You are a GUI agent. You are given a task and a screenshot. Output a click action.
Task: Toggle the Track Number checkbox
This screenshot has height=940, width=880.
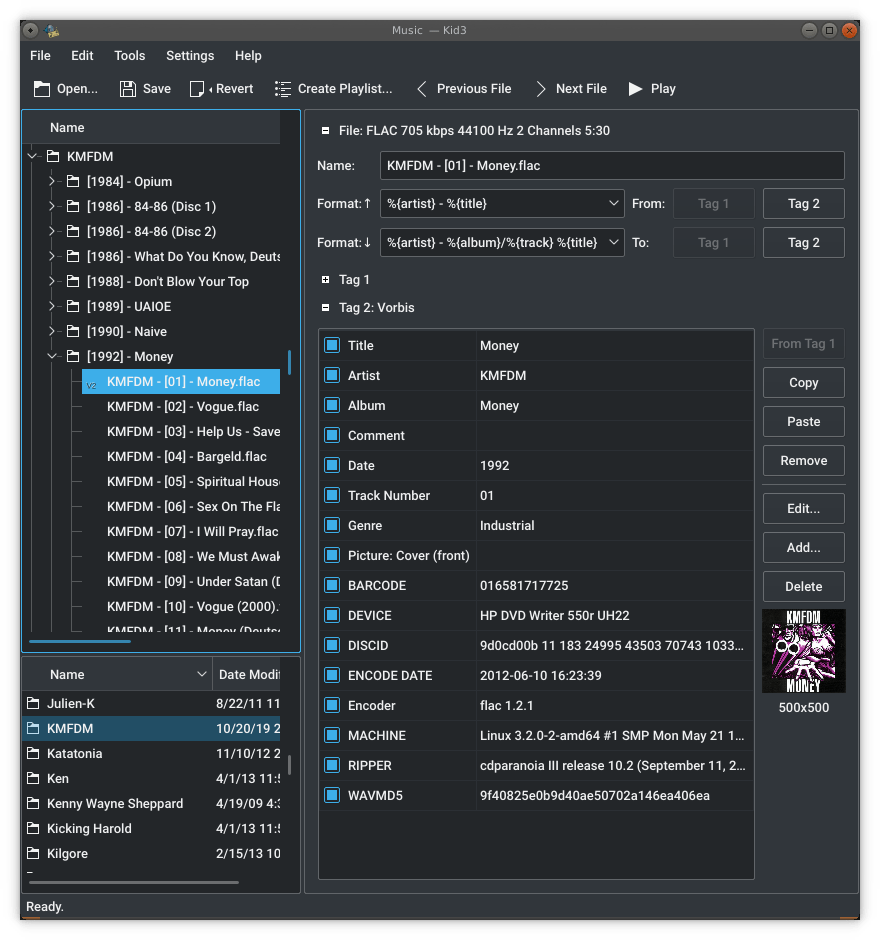tap(332, 495)
